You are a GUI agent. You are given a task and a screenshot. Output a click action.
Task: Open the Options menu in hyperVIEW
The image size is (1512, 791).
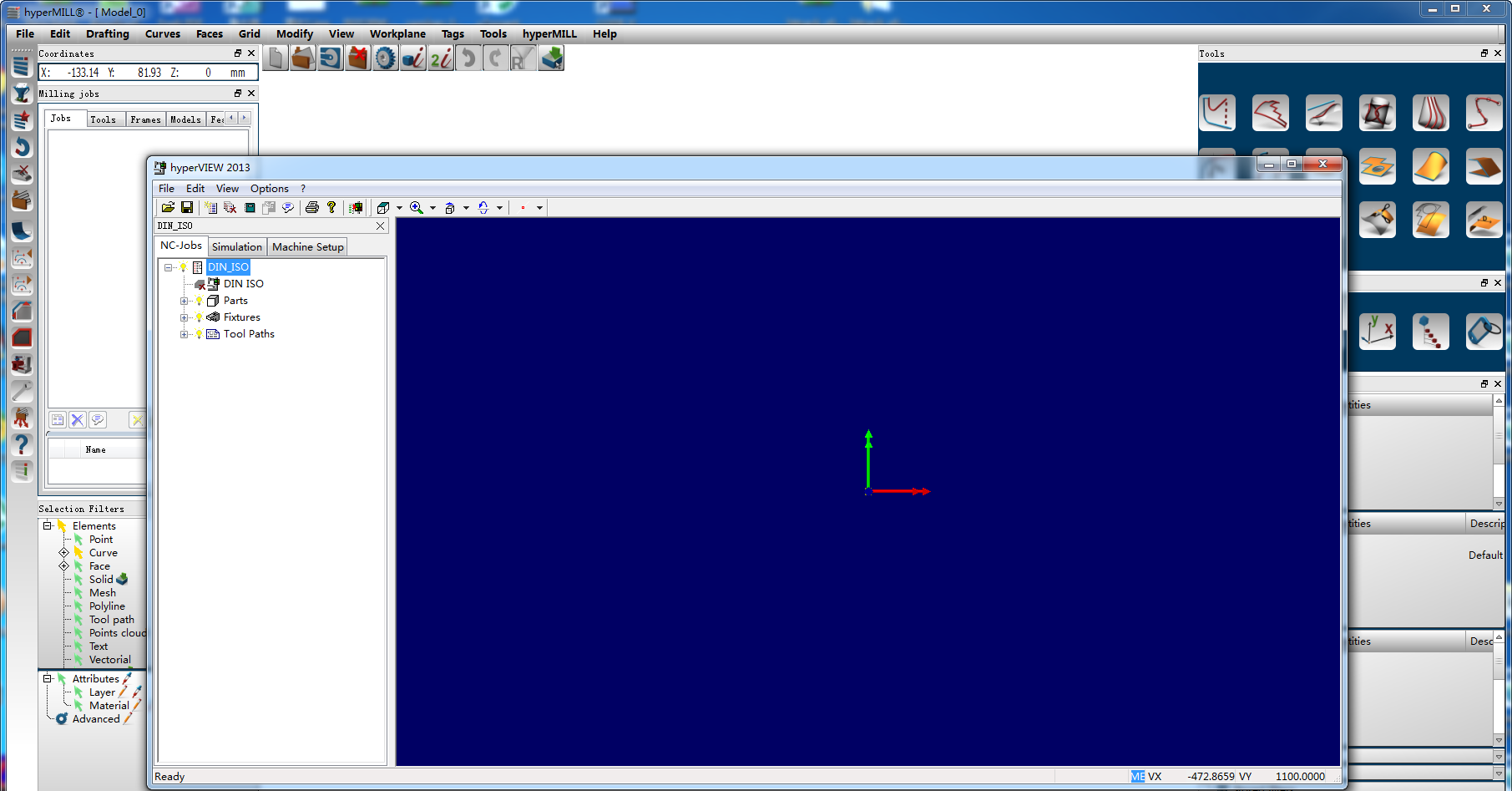[x=269, y=189]
